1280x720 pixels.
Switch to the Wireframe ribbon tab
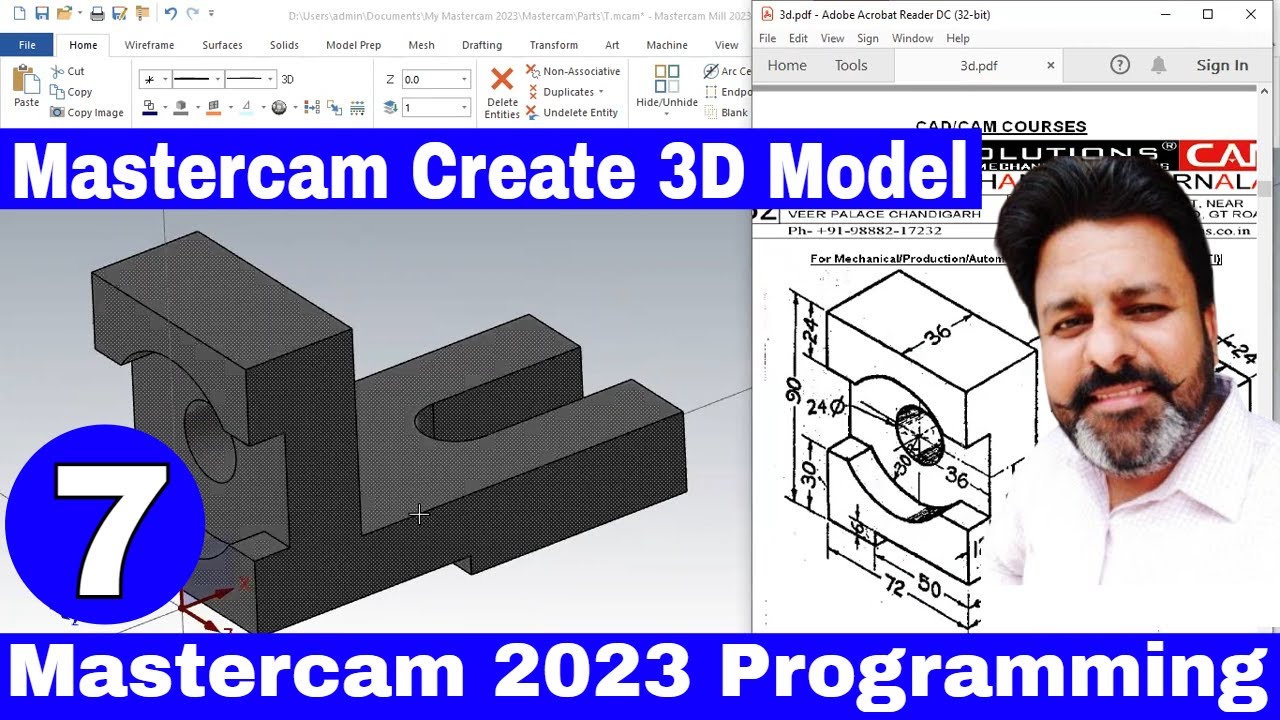coord(149,45)
